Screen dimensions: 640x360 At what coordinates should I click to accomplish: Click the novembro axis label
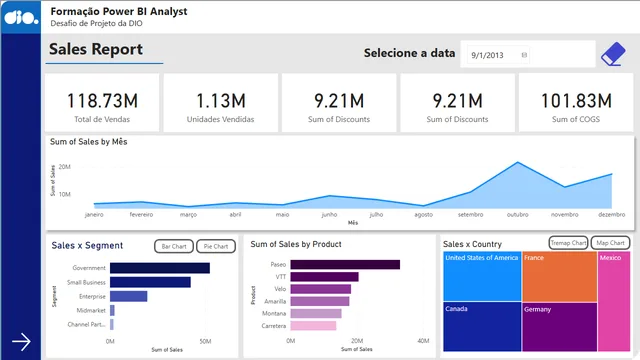click(x=564, y=214)
